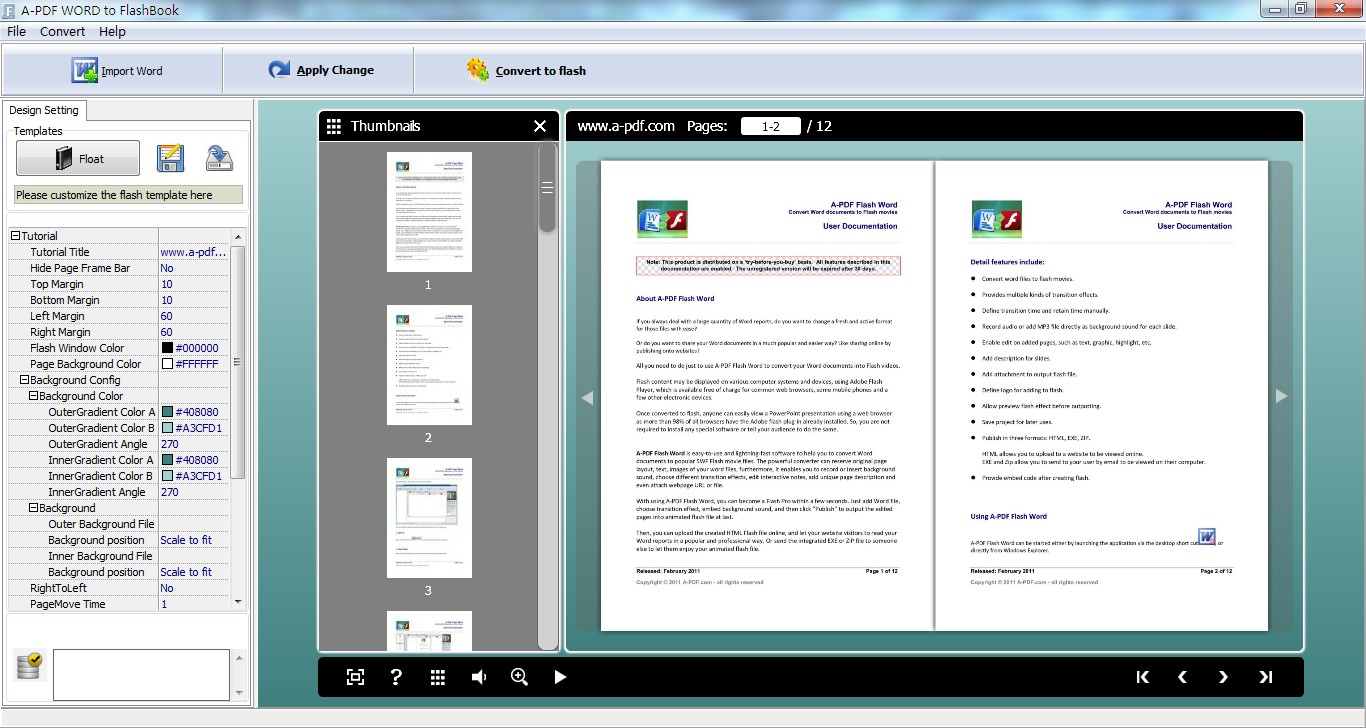The image size is (1366, 728).
Task: Click the right page of the flipbook
Action: tap(1101, 396)
